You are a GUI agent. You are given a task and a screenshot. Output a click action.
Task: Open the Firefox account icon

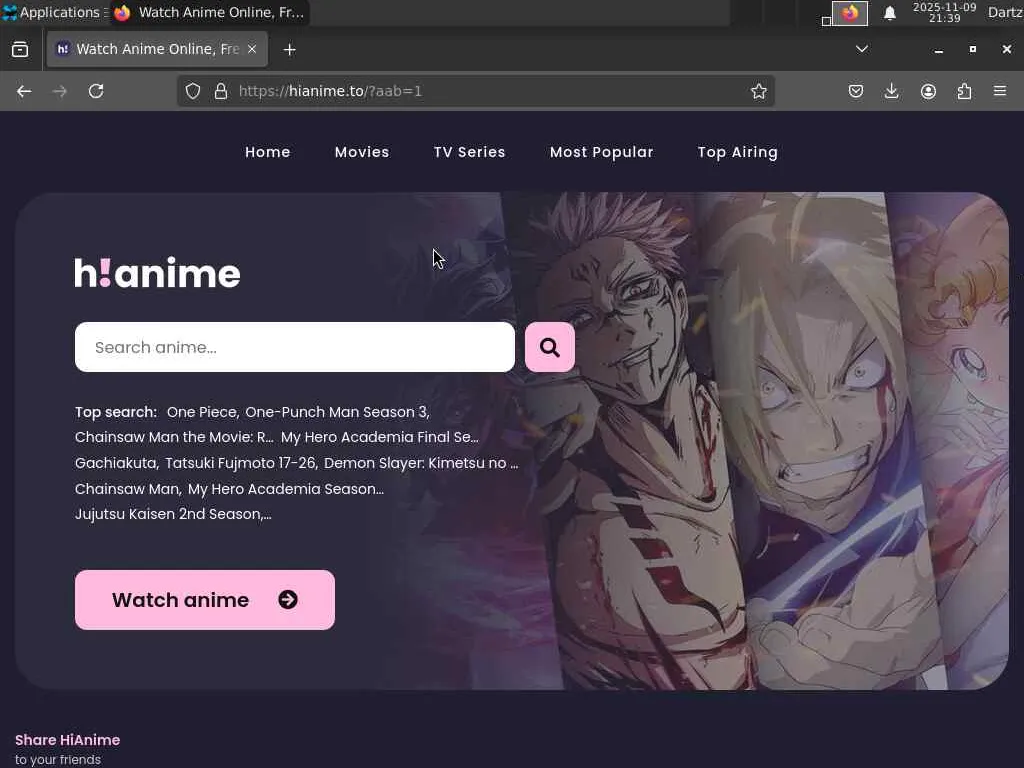coord(928,91)
